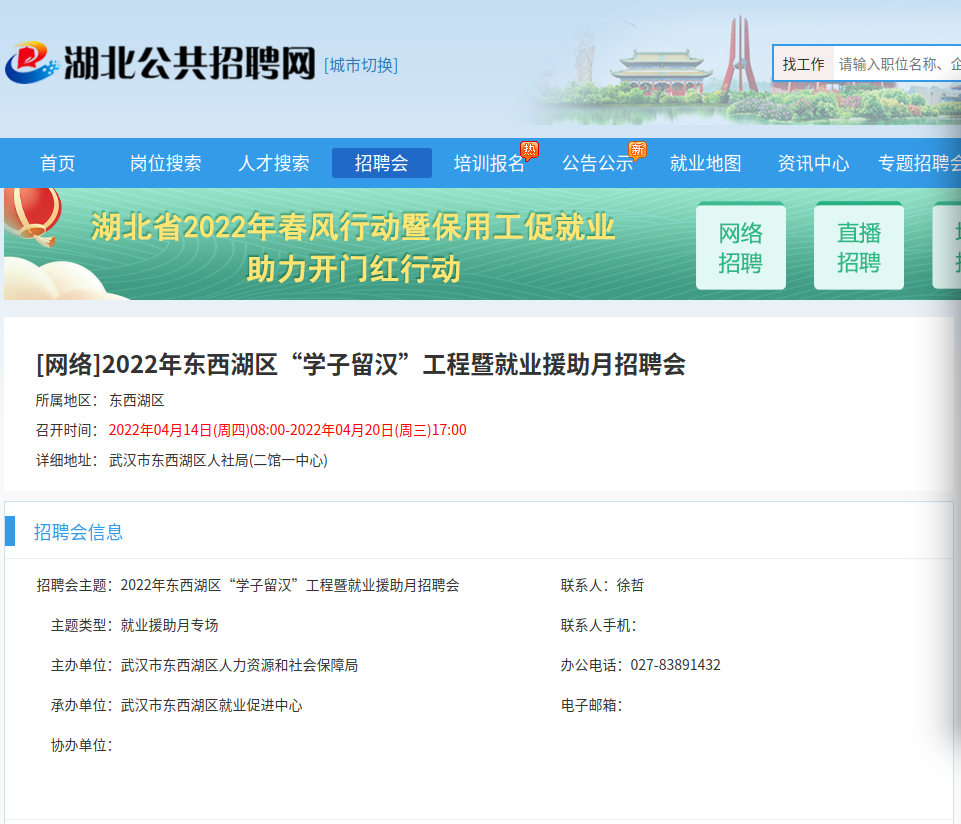The width and height of the screenshot is (961, 824).
Task: Click the contact name 徐哲
Action: (630, 586)
